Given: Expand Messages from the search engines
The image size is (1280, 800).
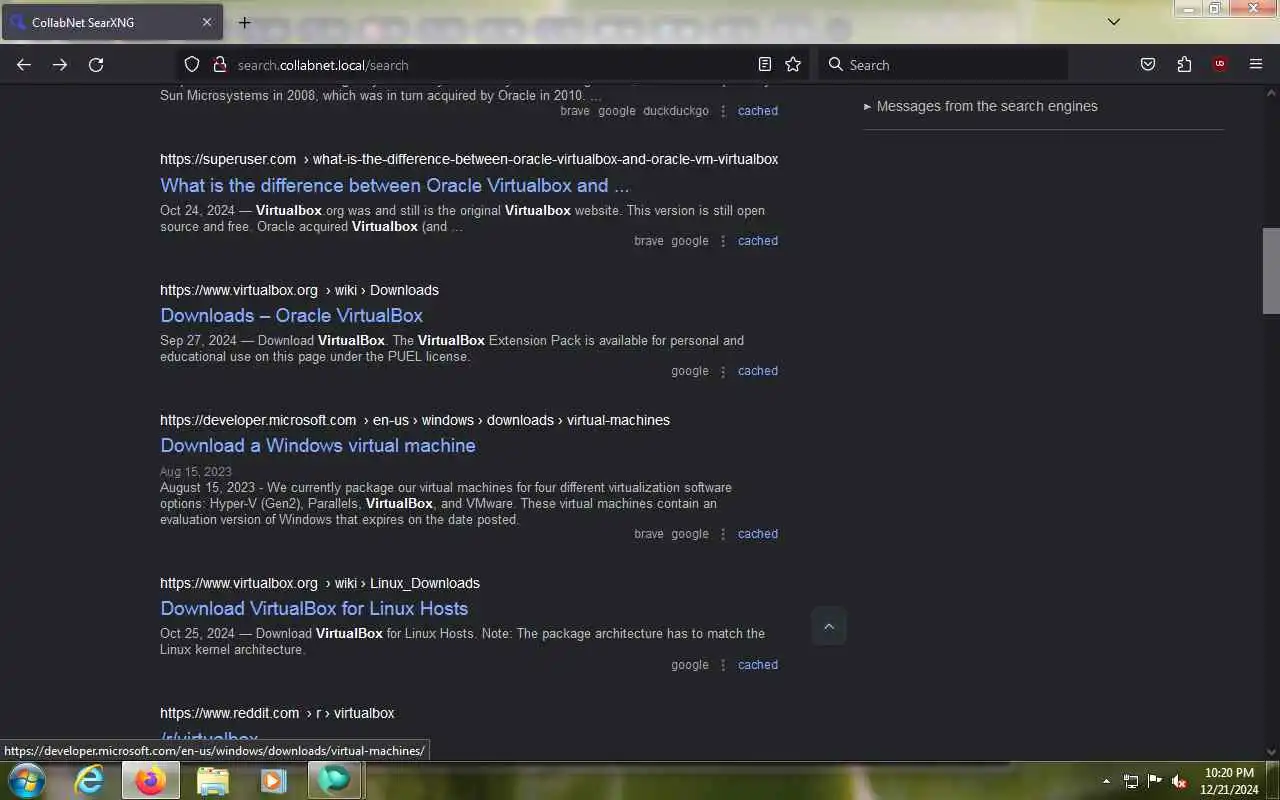Looking at the screenshot, I should pyautogui.click(x=980, y=106).
